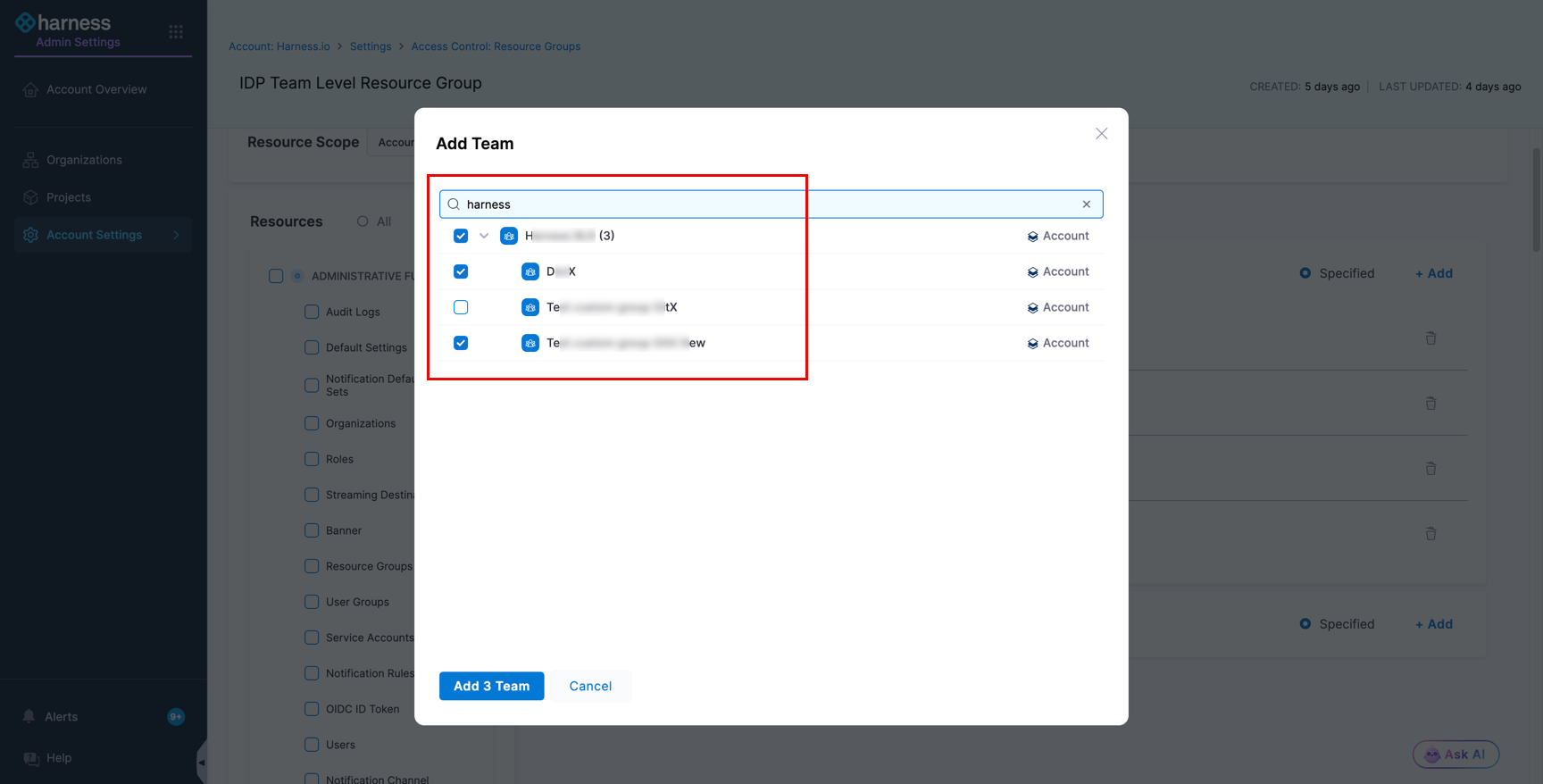Open the module switcher grid icon
Viewport: 1543px width, 784px height.
(176, 32)
